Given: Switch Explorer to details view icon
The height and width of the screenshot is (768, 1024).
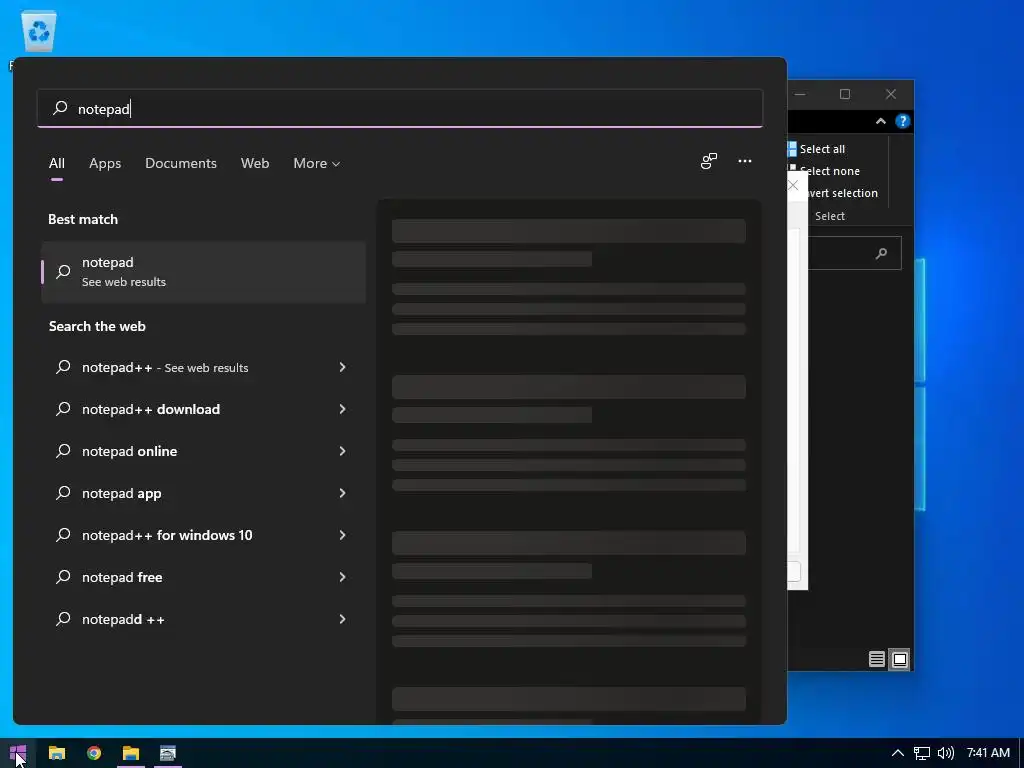Looking at the screenshot, I should [876, 659].
